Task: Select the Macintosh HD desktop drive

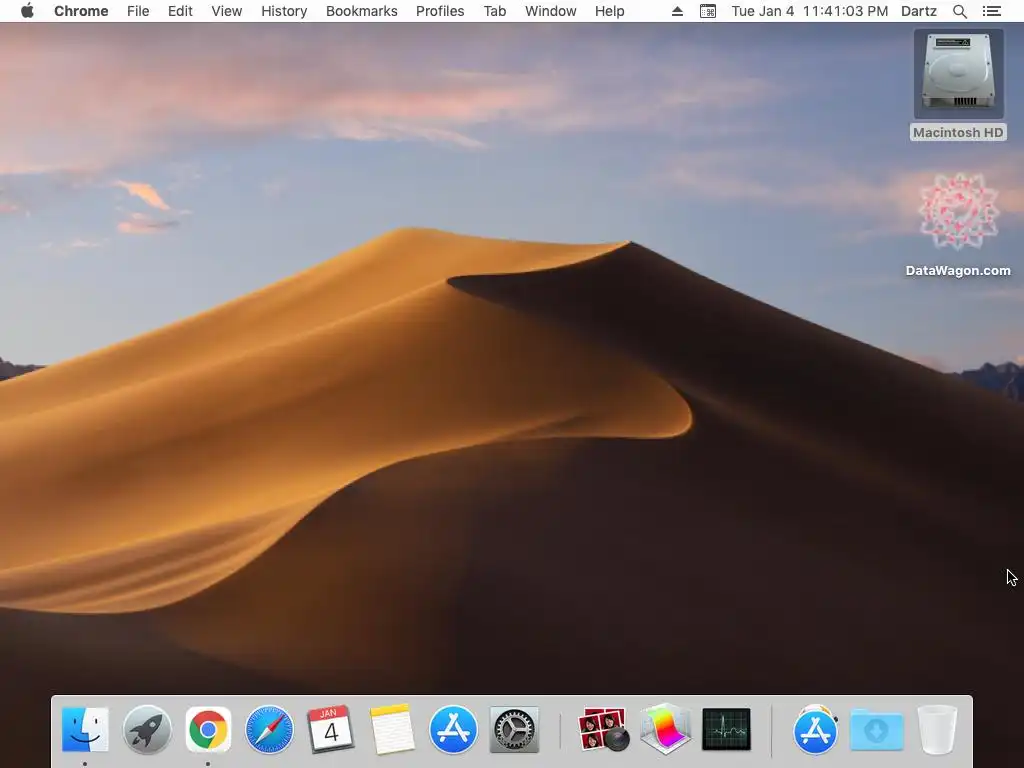Action: 958,85
